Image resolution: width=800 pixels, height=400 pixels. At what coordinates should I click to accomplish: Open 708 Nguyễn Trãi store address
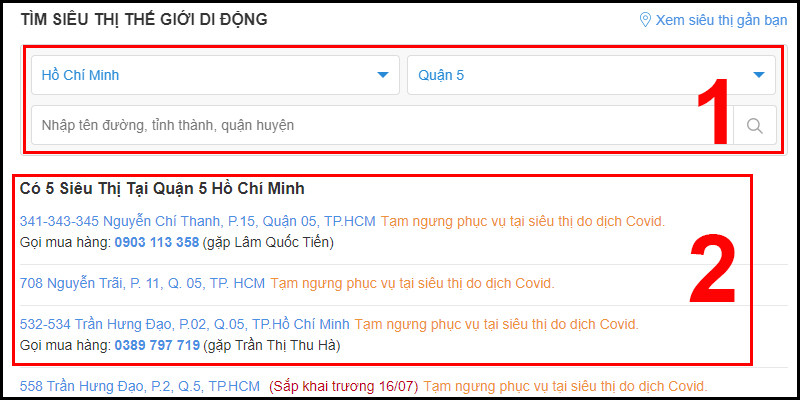tap(142, 283)
